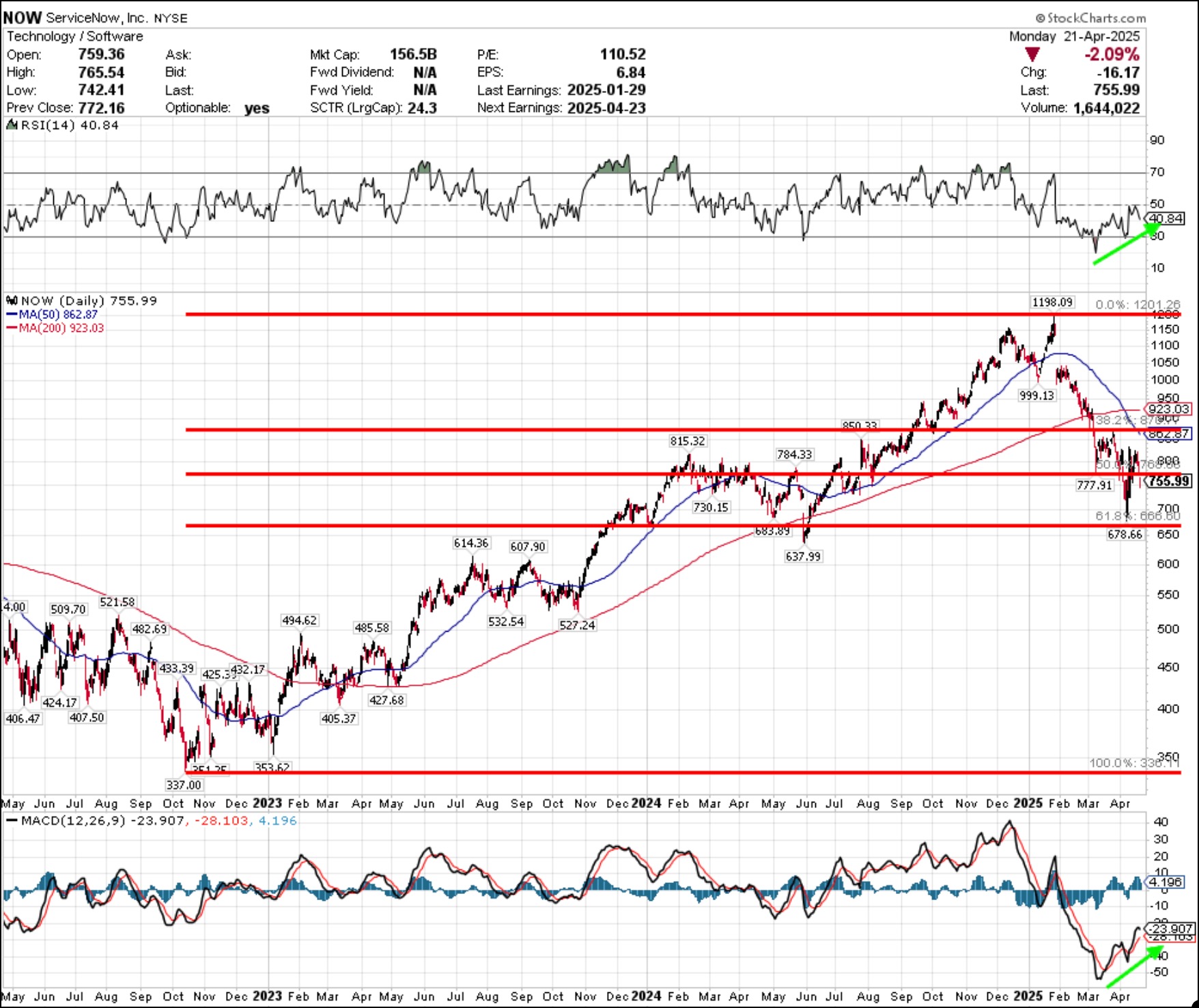Click the 815.32 price high label
1199x1008 pixels.
coord(687,441)
